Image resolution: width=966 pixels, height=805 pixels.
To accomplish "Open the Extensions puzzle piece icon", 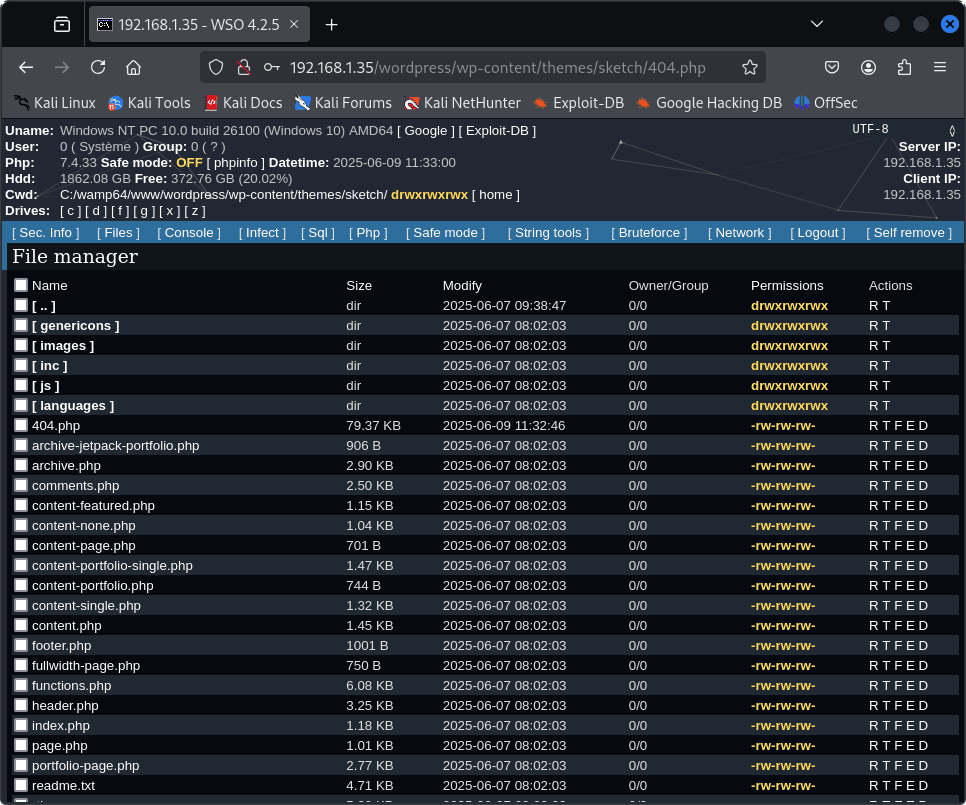I will (904, 67).
